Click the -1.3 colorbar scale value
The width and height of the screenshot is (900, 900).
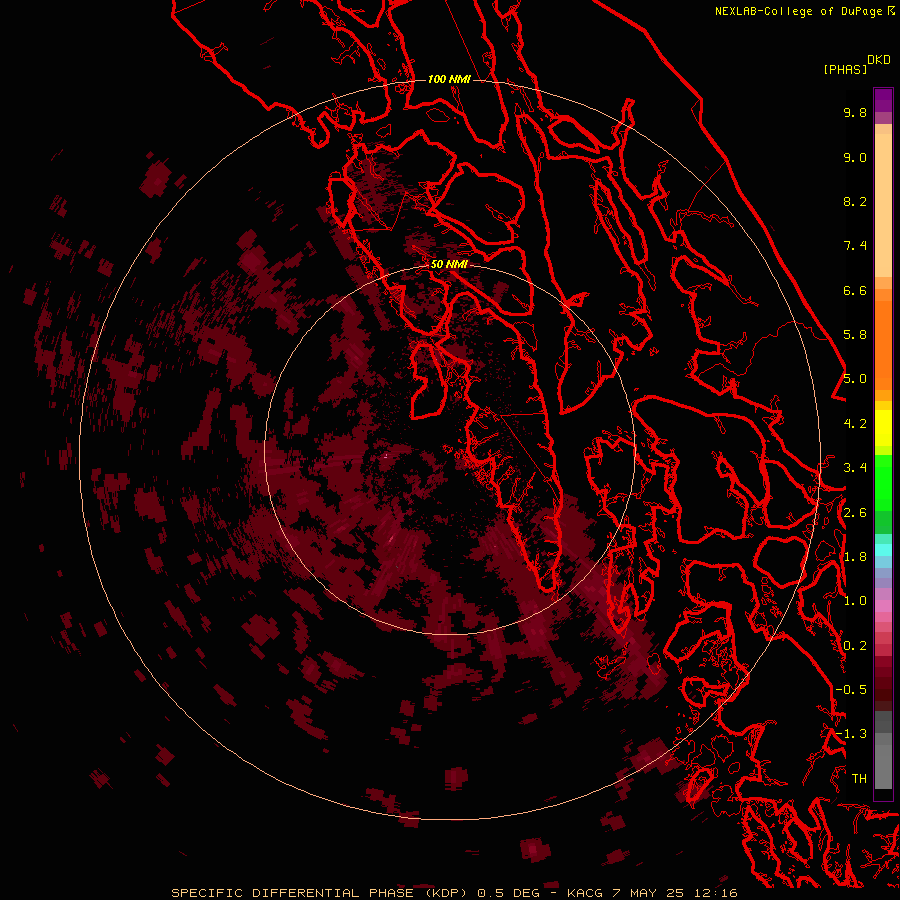851,734
